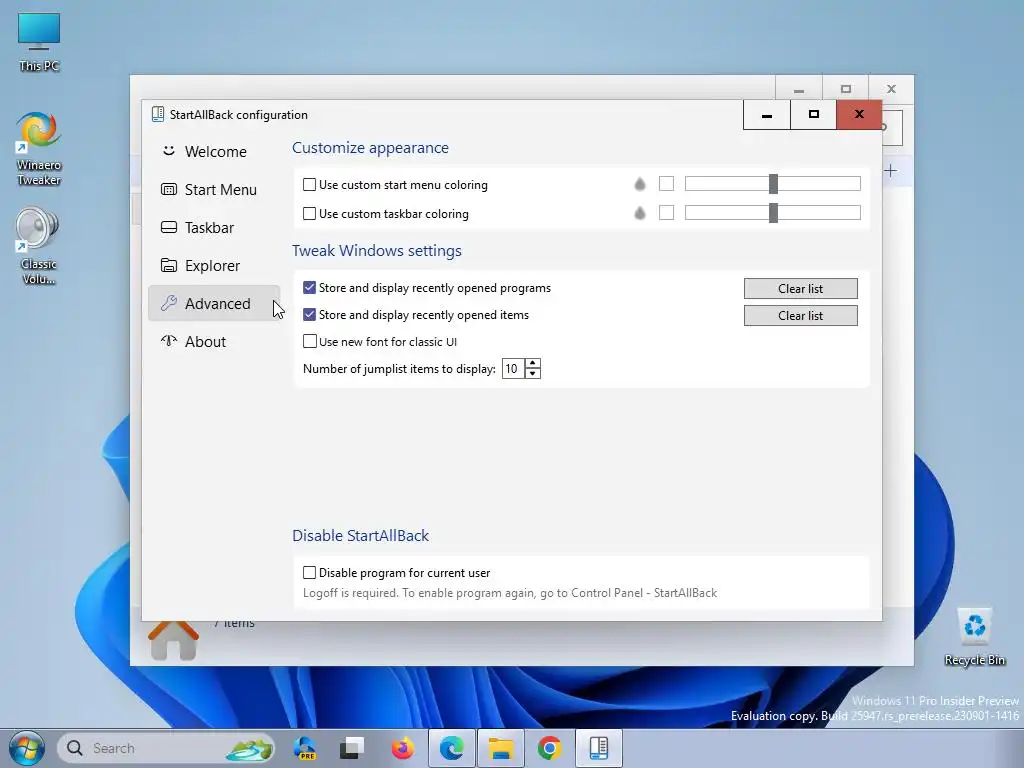
Task: Clear list of recently opened items
Action: click(801, 315)
